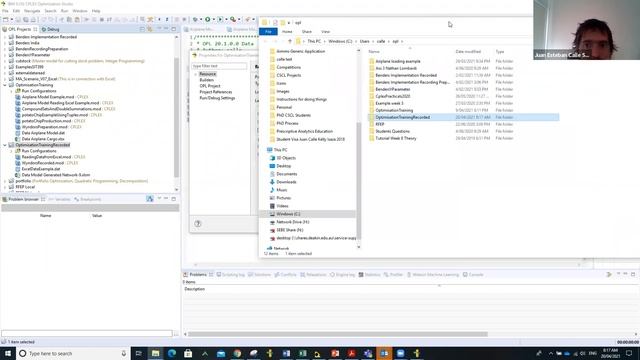
Task: Click the Problems panel horizontal scrollbar
Action: tap(338, 334)
